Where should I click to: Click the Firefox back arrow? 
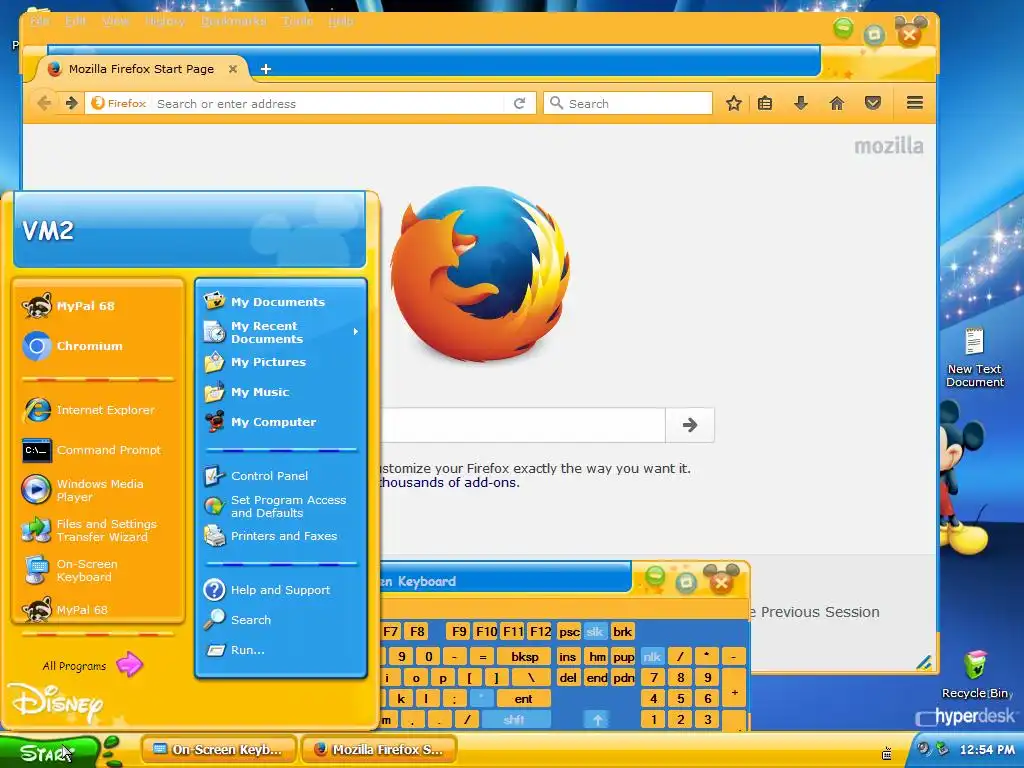[44, 103]
